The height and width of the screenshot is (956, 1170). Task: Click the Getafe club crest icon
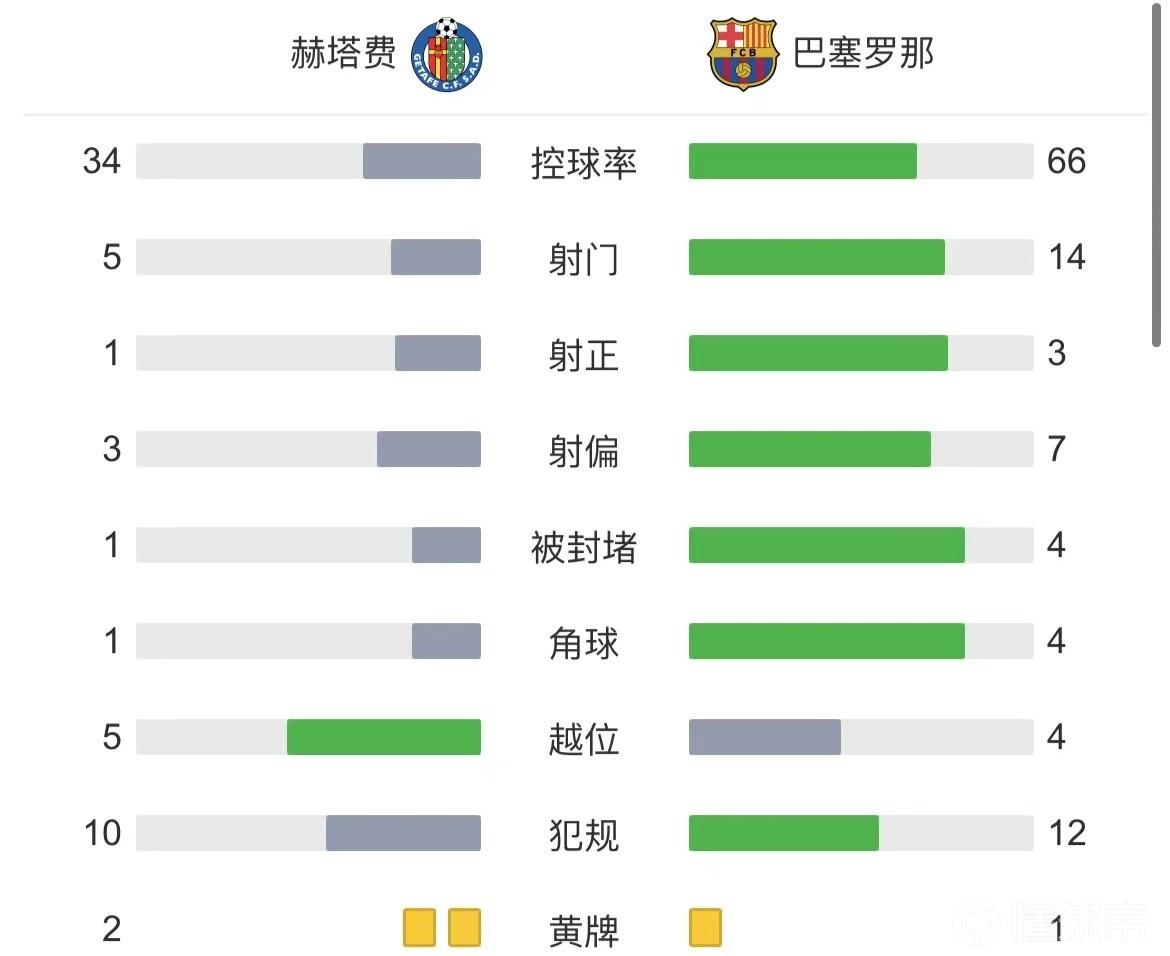[x=447, y=52]
